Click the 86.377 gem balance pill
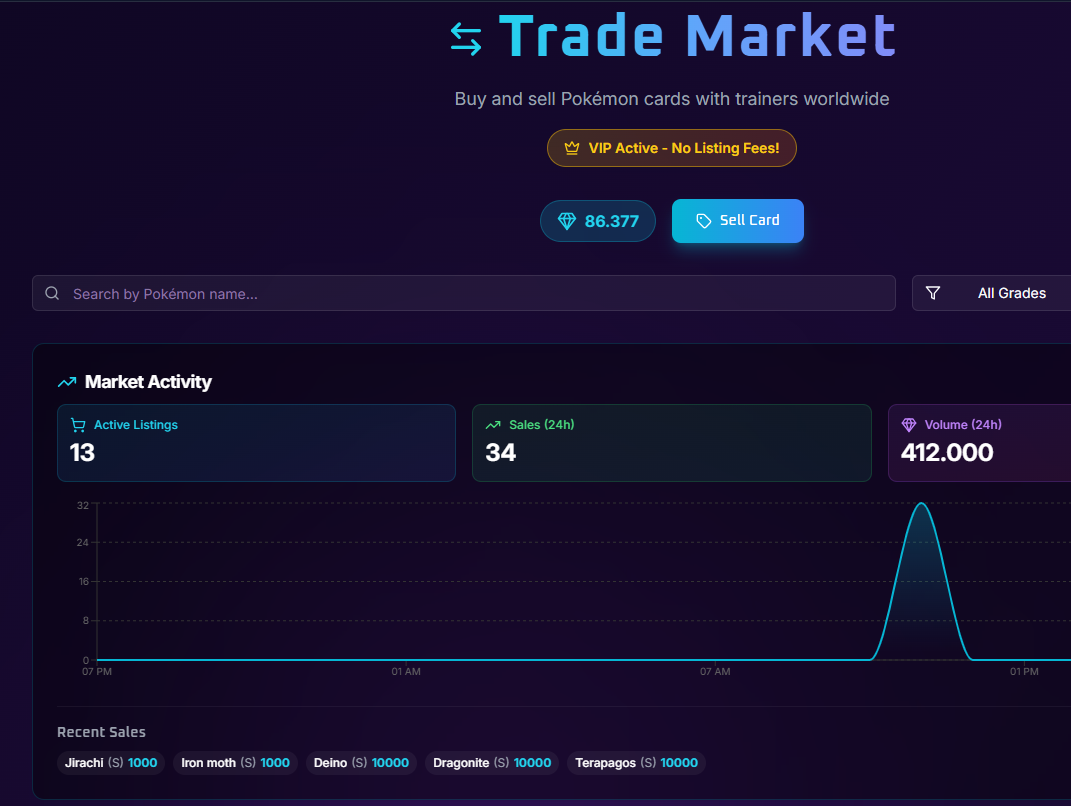Image resolution: width=1071 pixels, height=806 pixels. [598, 221]
